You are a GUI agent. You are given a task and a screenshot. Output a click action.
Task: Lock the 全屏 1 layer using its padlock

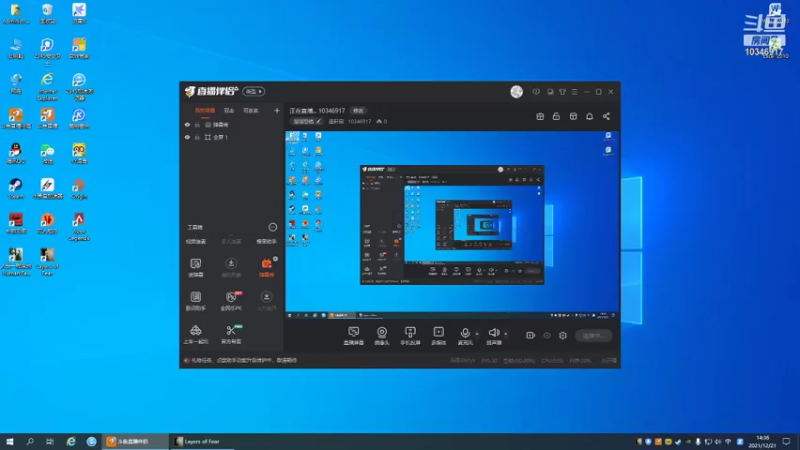pos(197,137)
